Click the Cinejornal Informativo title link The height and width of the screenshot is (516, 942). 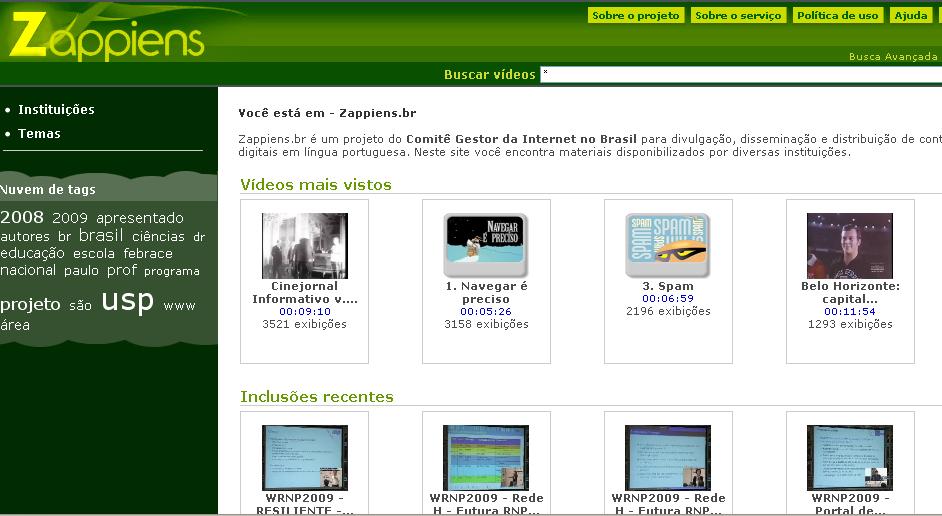coord(305,293)
